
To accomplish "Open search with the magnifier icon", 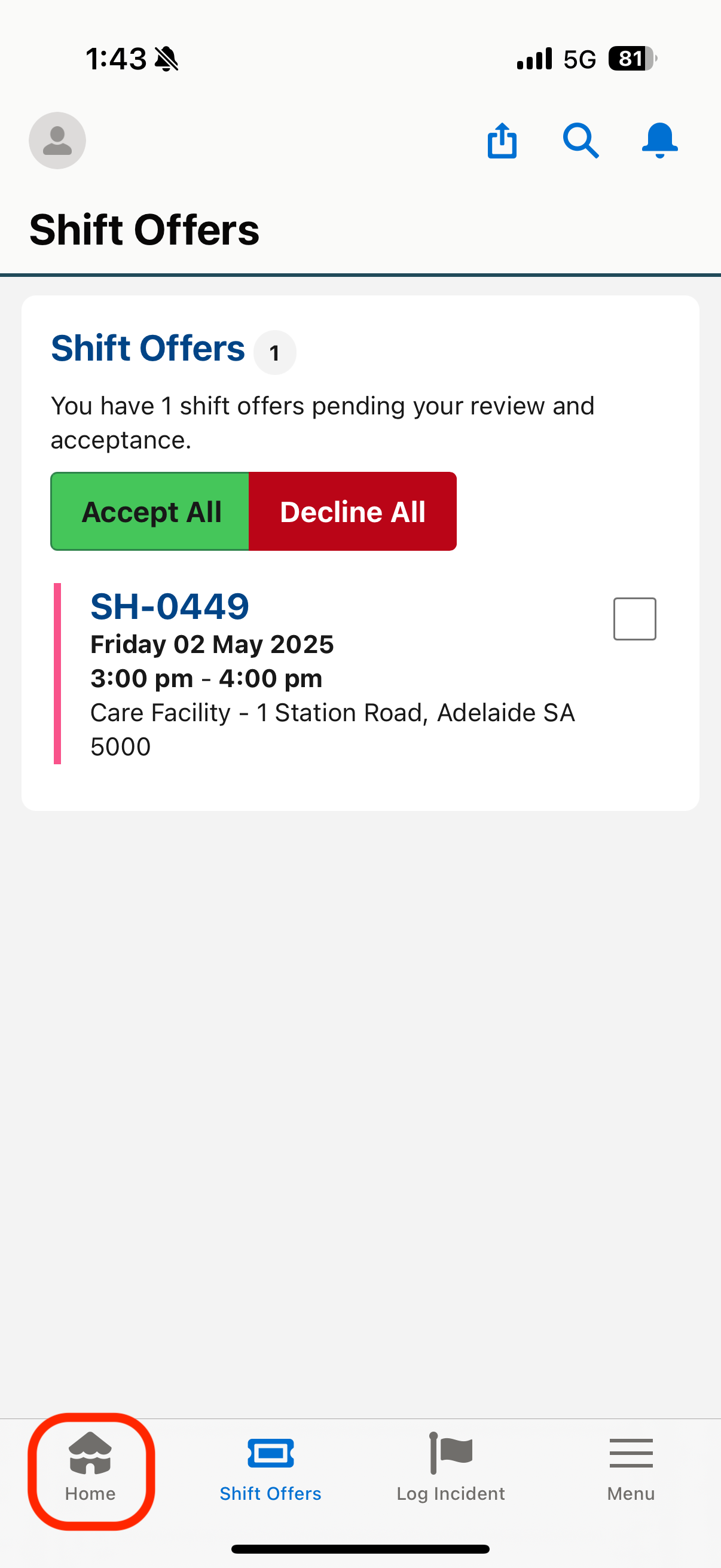I will [581, 141].
